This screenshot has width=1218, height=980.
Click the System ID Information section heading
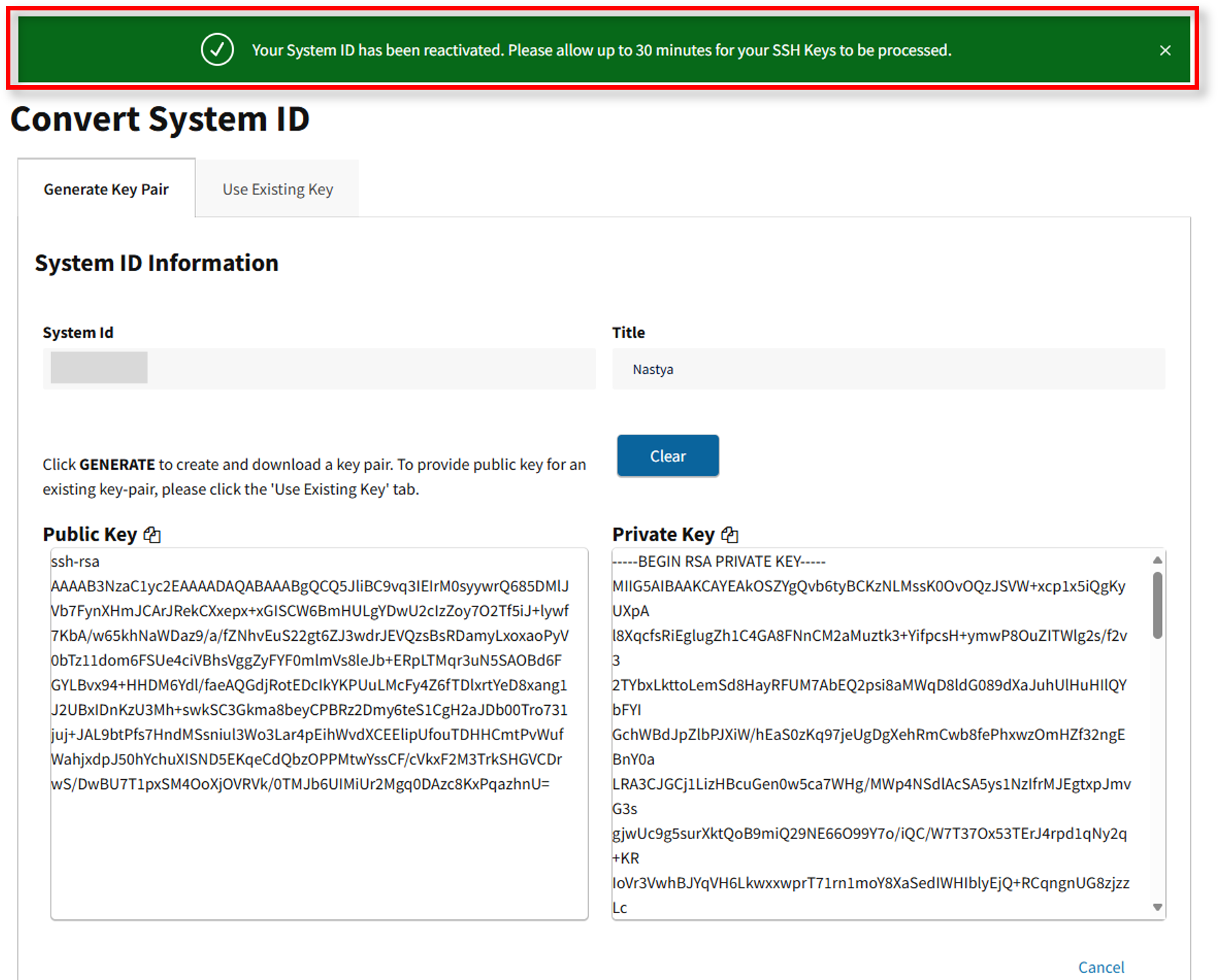[x=157, y=263]
